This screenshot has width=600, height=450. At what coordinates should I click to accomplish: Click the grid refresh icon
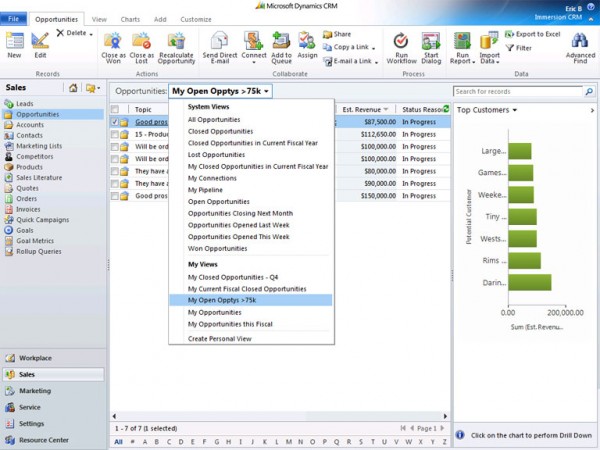[446, 109]
